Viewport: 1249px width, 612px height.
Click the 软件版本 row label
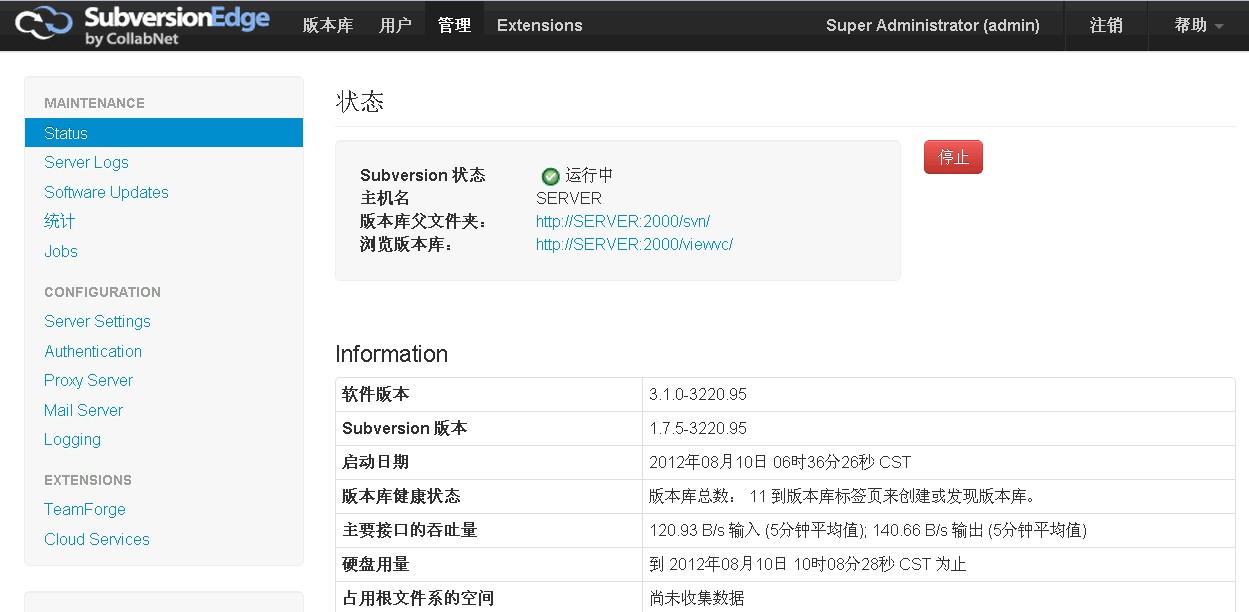click(375, 394)
